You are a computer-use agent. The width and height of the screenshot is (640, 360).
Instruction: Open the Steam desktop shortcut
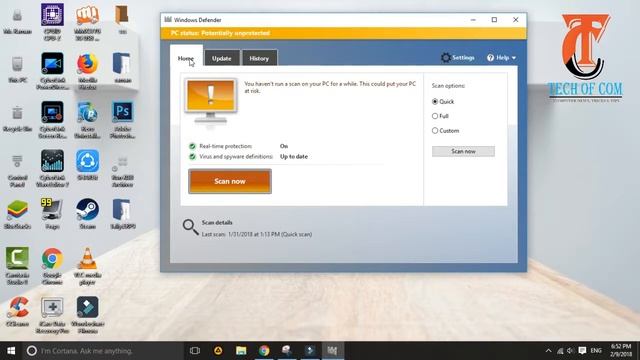(x=87, y=213)
